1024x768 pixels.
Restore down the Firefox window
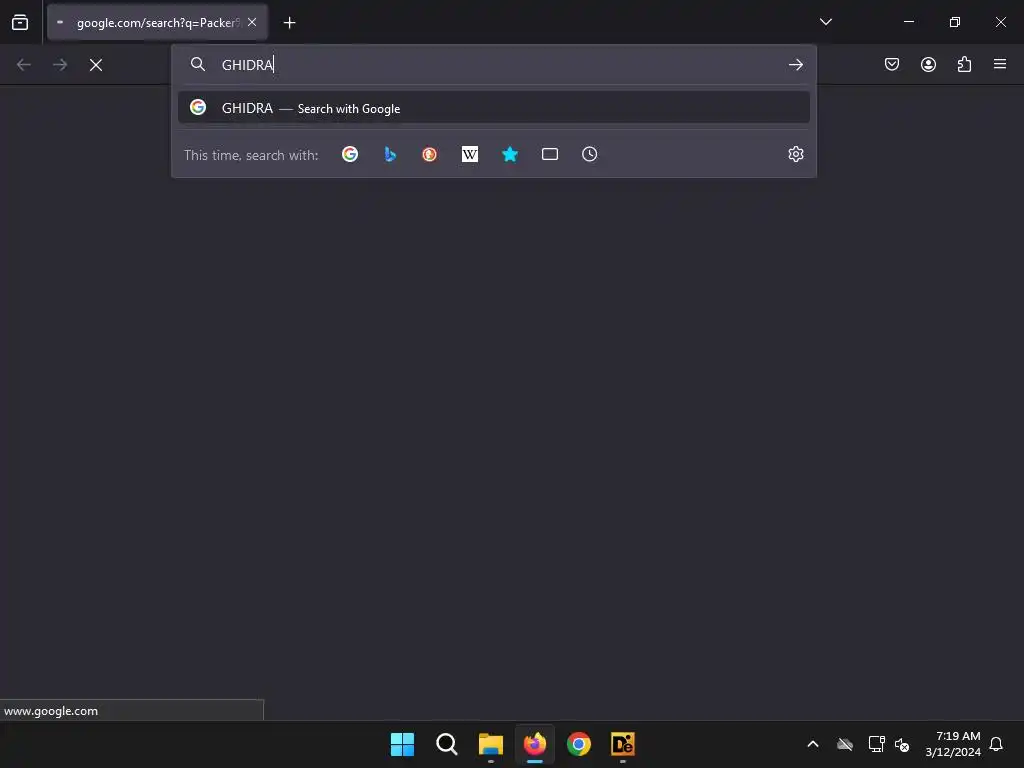(x=955, y=22)
